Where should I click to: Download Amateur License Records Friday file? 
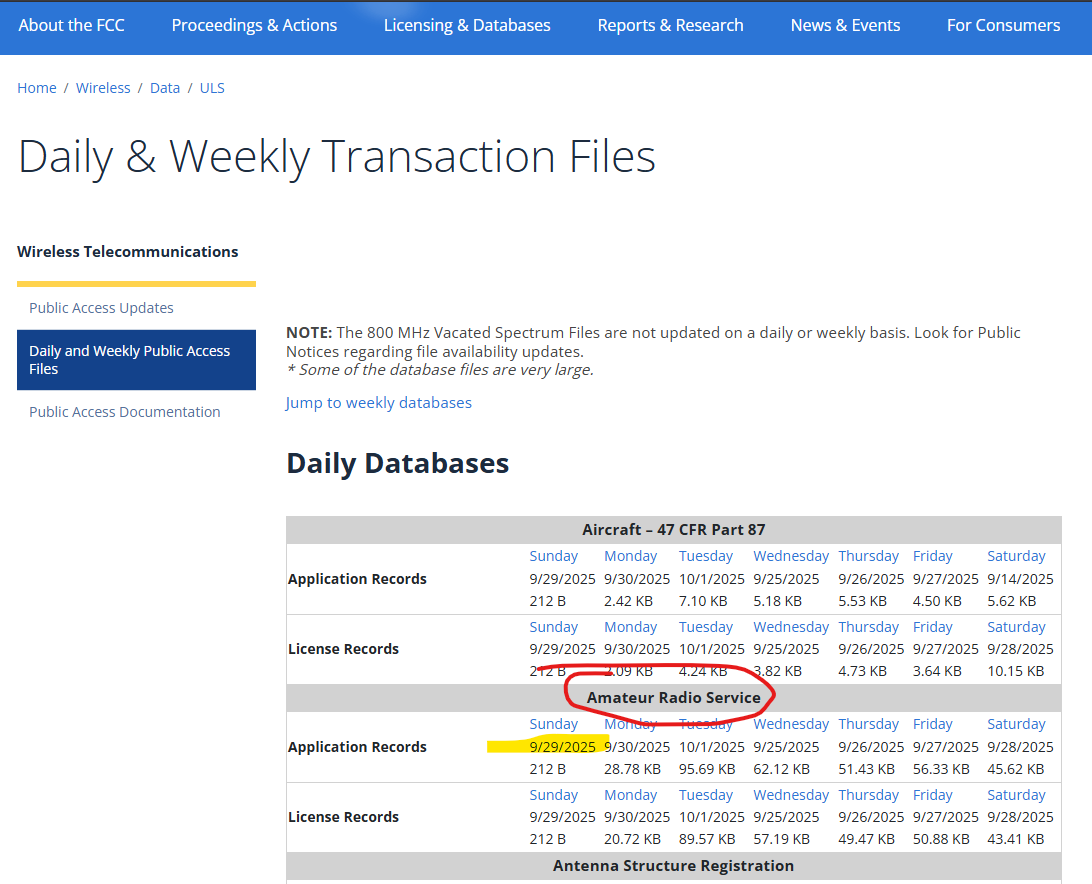(x=933, y=795)
